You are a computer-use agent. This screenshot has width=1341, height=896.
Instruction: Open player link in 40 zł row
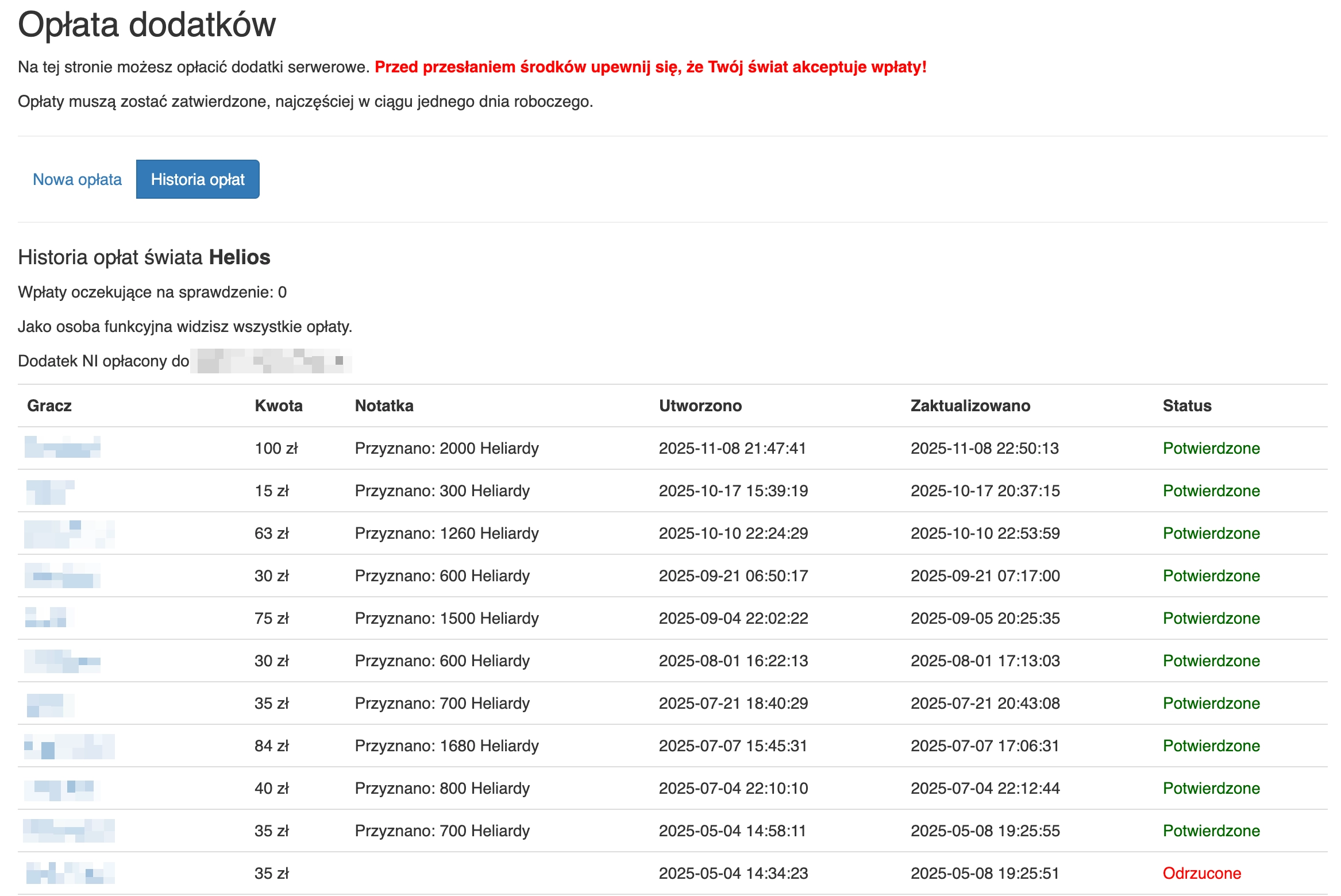pos(61,789)
